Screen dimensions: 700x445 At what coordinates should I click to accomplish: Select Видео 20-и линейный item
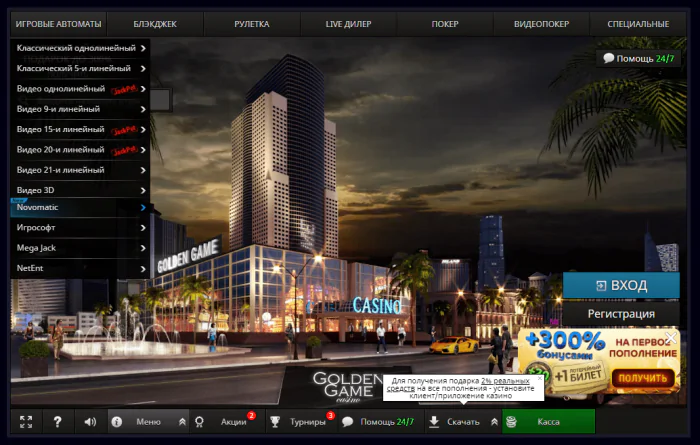(x=80, y=150)
